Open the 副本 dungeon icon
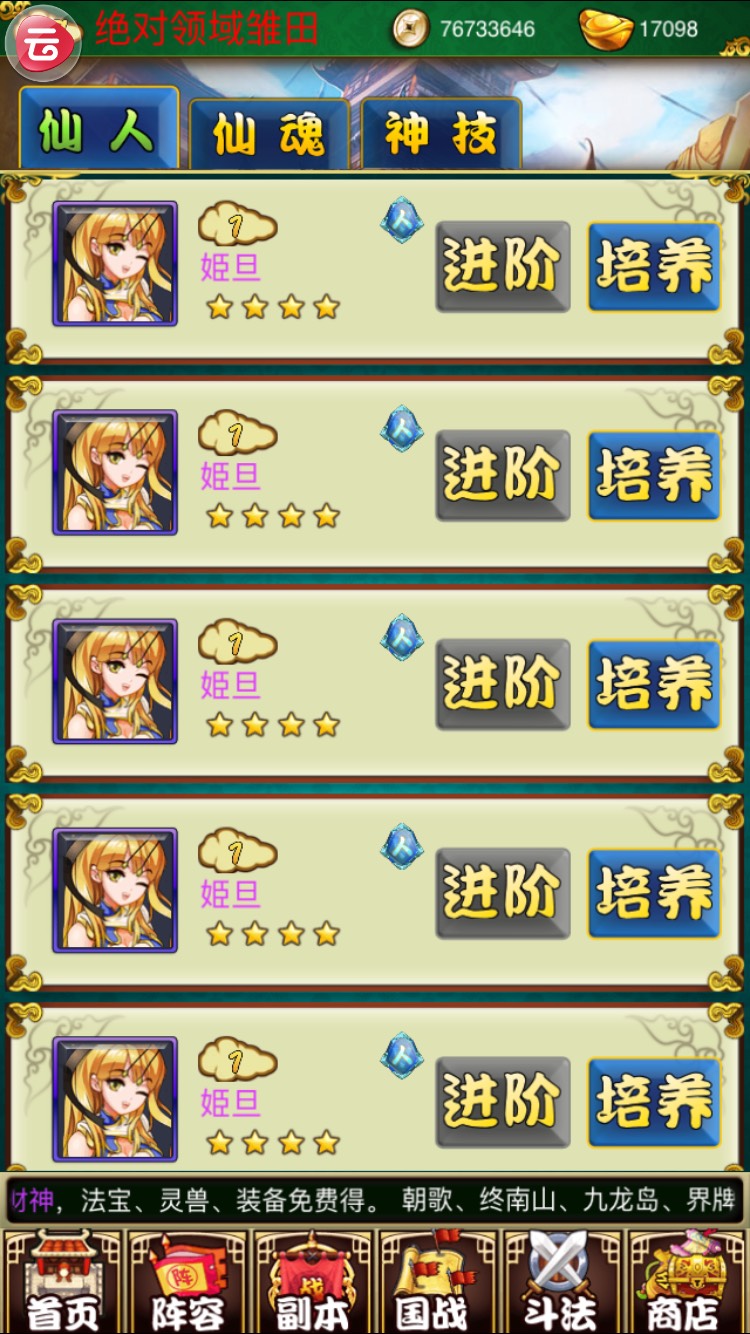The height and width of the screenshot is (1334, 750). point(313,1282)
